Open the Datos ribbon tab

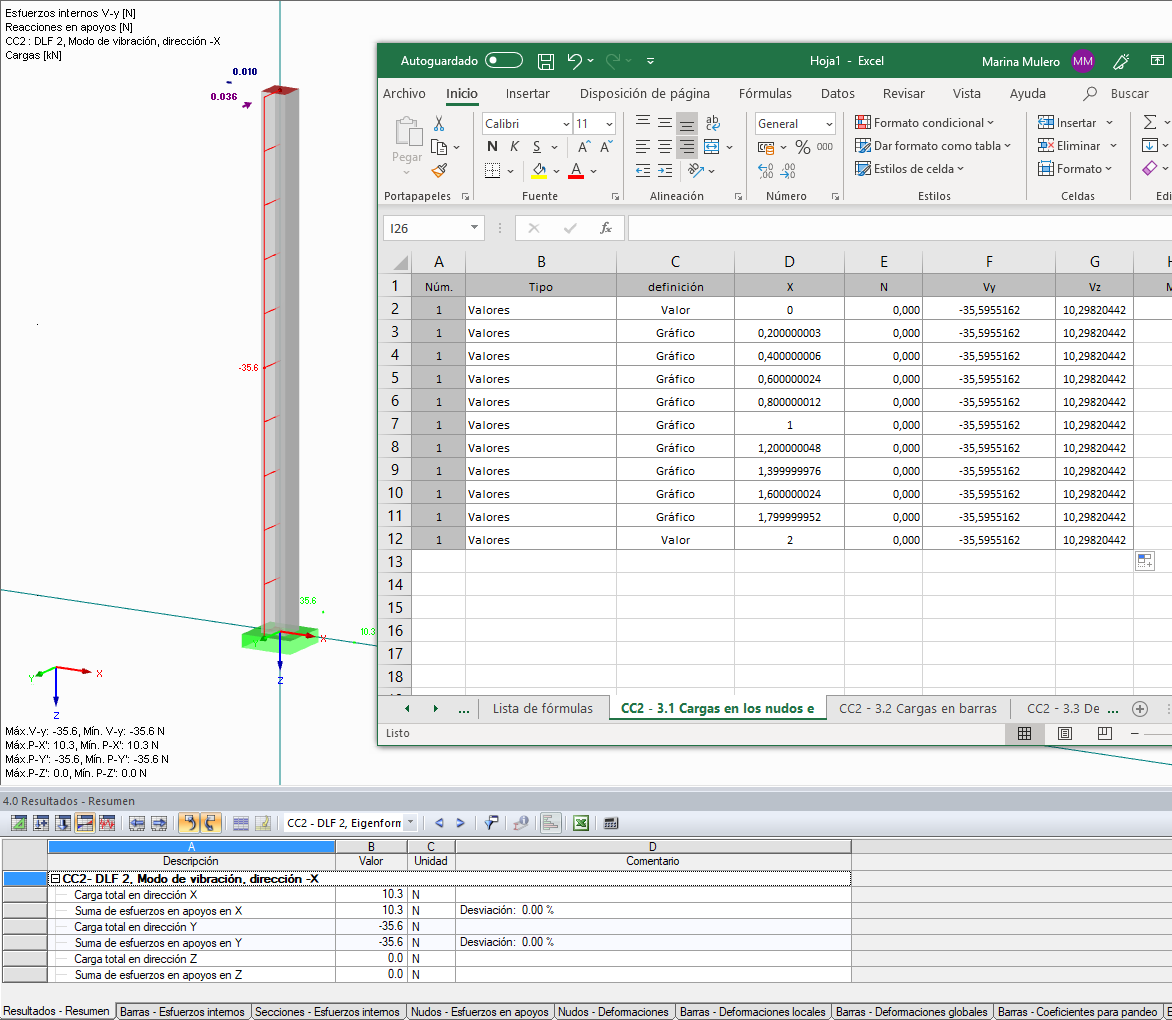tap(837, 93)
